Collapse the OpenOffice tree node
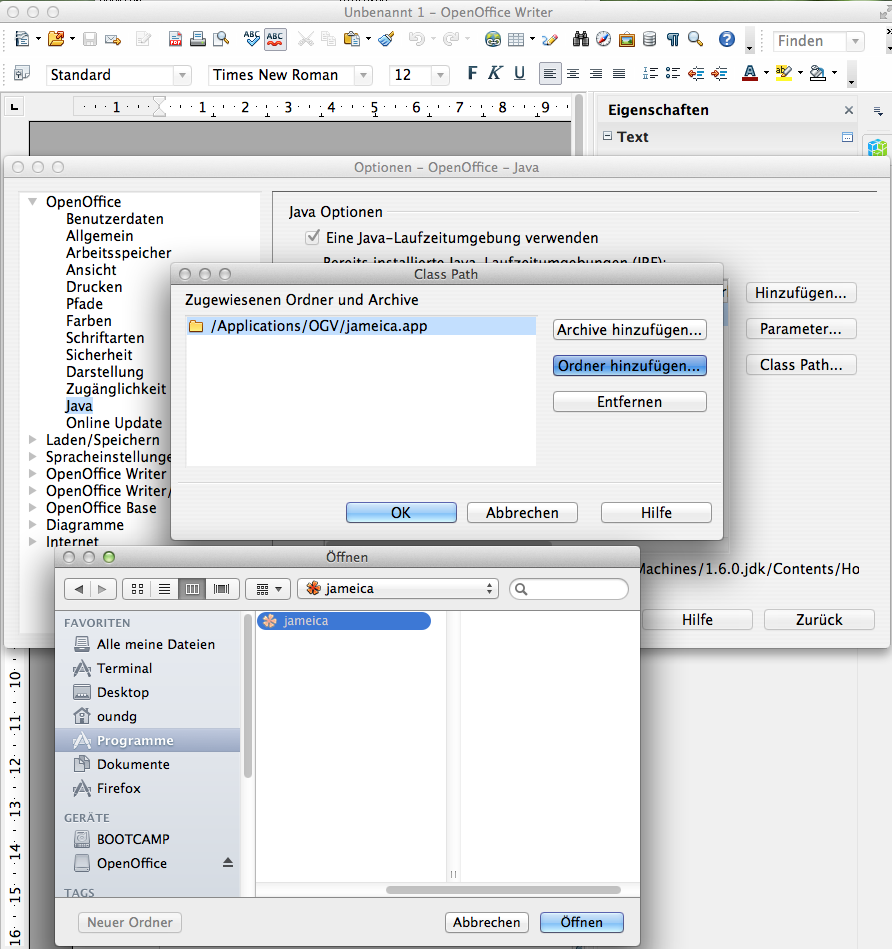Viewport: 892px width, 949px height. 33,202
